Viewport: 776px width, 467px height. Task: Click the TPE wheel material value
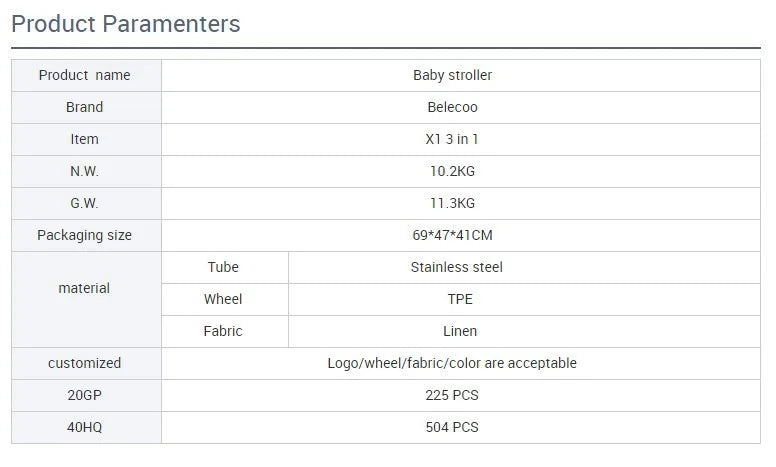tap(460, 299)
